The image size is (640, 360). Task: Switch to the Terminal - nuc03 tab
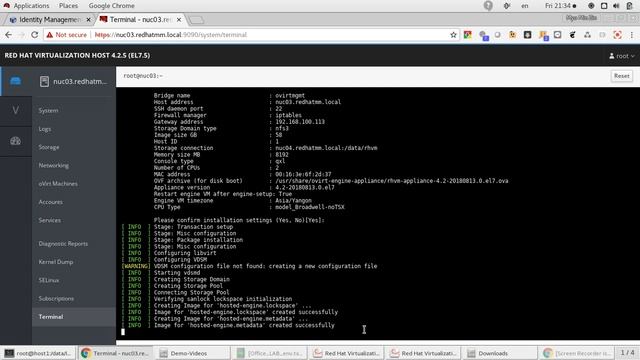pos(141,20)
